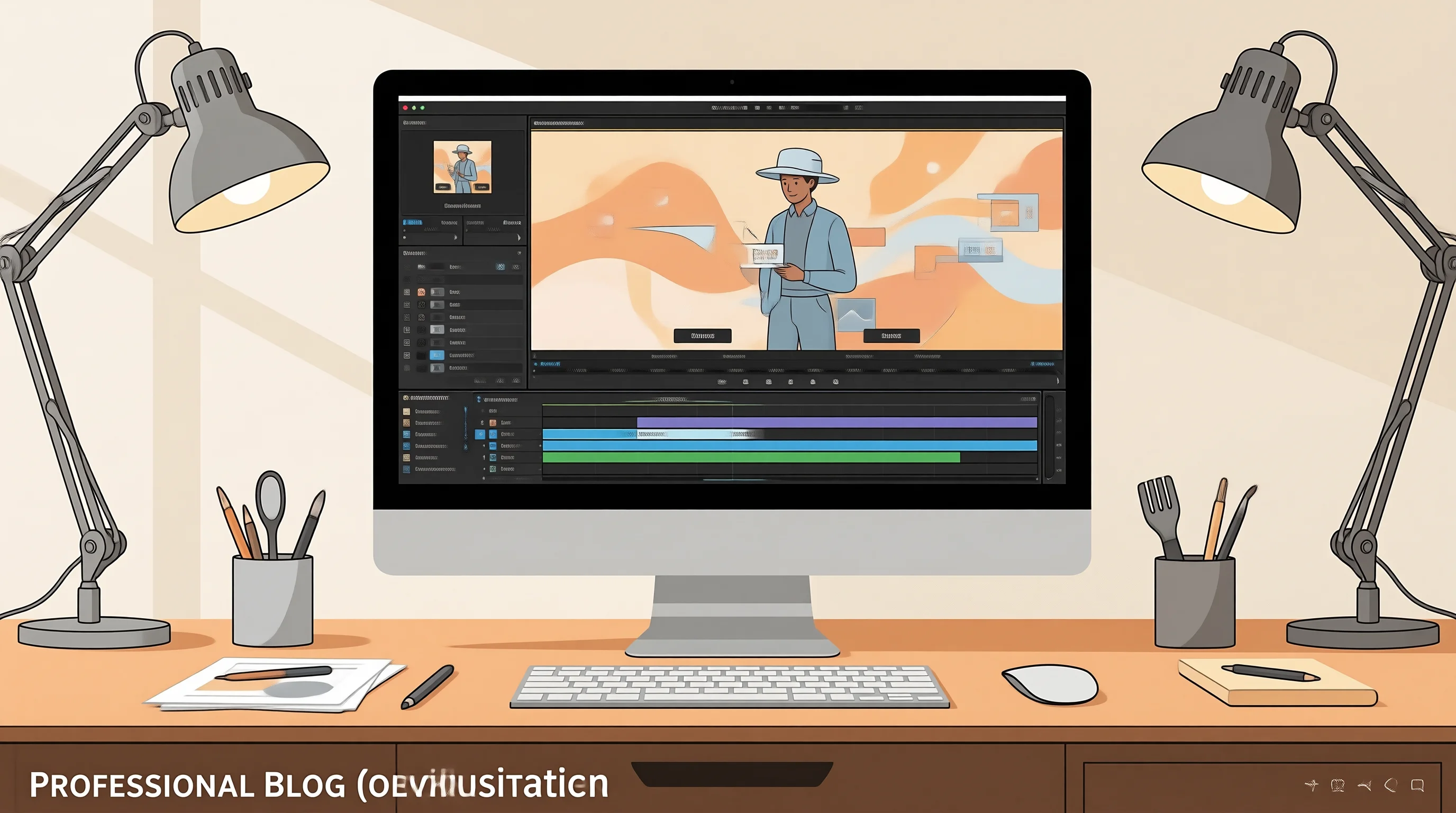1456x813 pixels.
Task: Click the green track icon beside the green clip
Action: [x=493, y=457]
